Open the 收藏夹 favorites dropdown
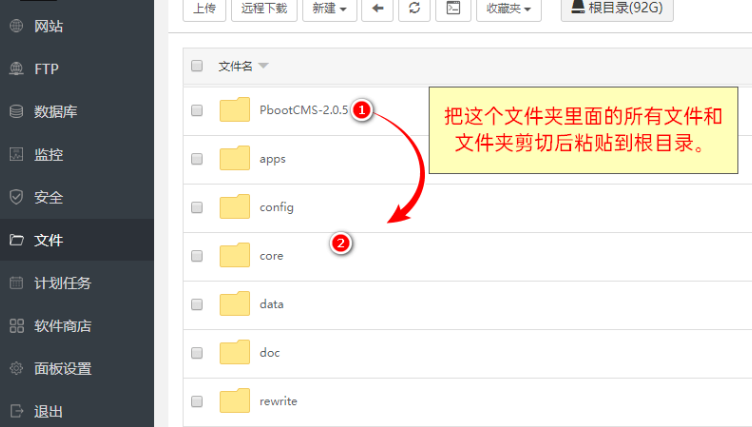 coord(509,9)
